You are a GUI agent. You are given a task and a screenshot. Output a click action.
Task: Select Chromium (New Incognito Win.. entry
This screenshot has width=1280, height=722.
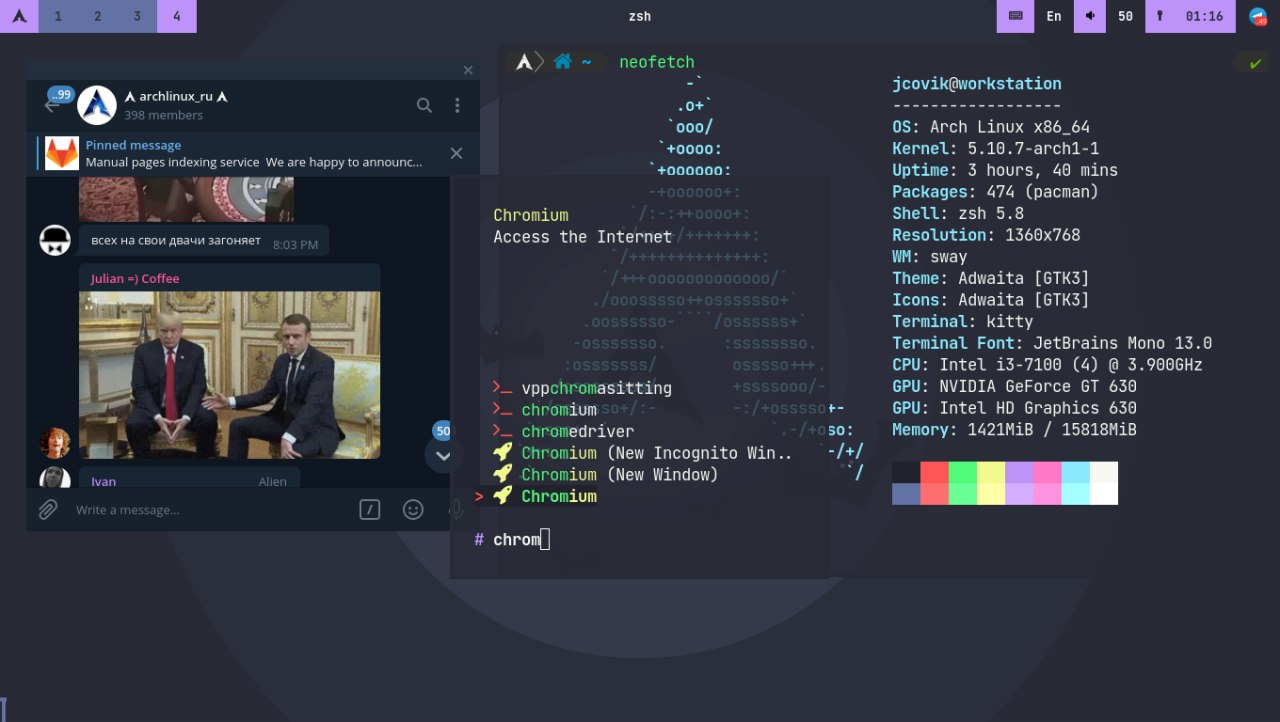coord(642,453)
